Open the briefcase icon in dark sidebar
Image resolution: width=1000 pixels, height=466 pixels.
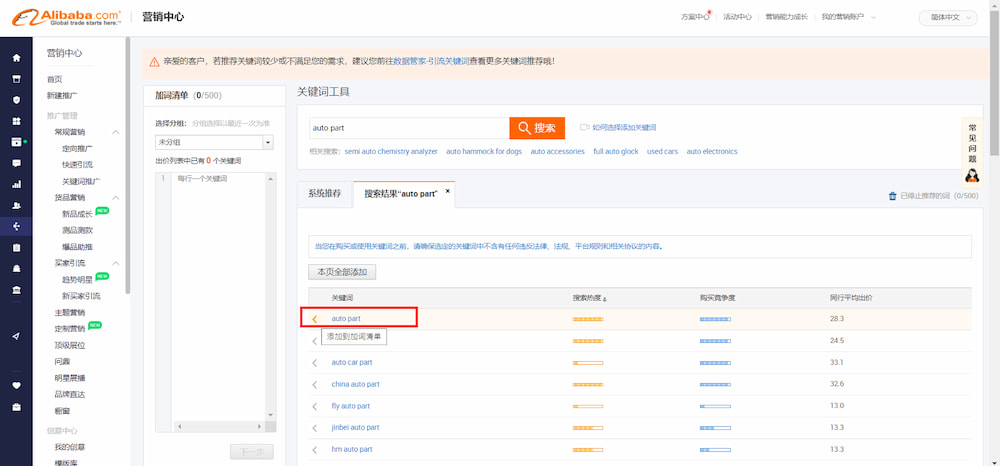coord(17,406)
